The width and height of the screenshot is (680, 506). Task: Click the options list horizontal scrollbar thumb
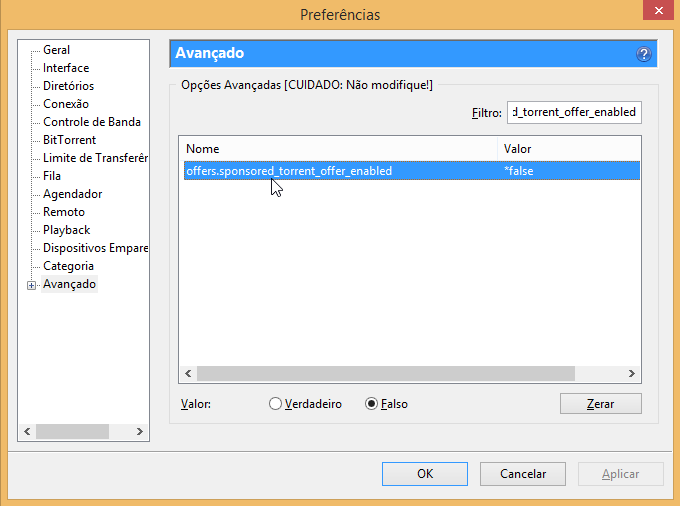click(386, 373)
